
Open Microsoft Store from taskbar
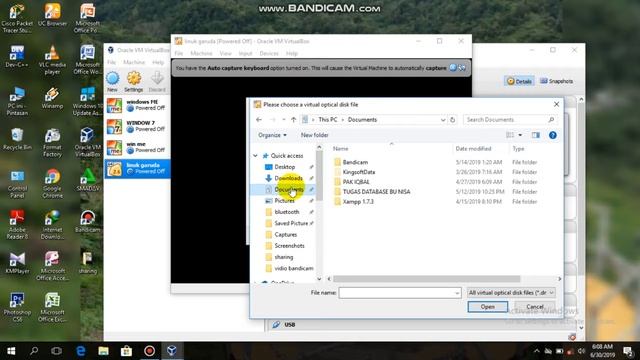[x=127, y=351]
